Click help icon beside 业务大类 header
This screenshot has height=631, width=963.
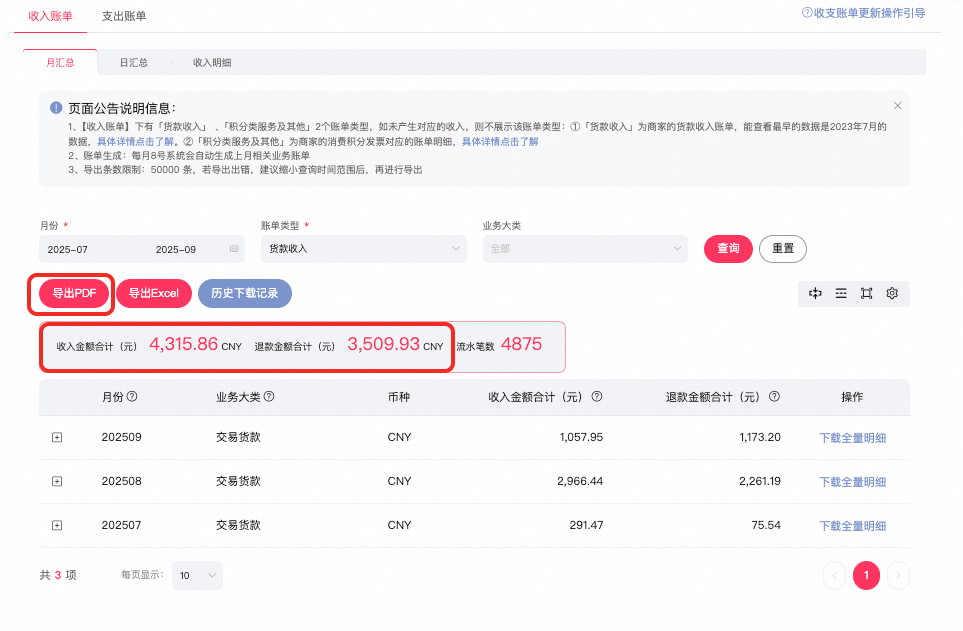coord(269,397)
